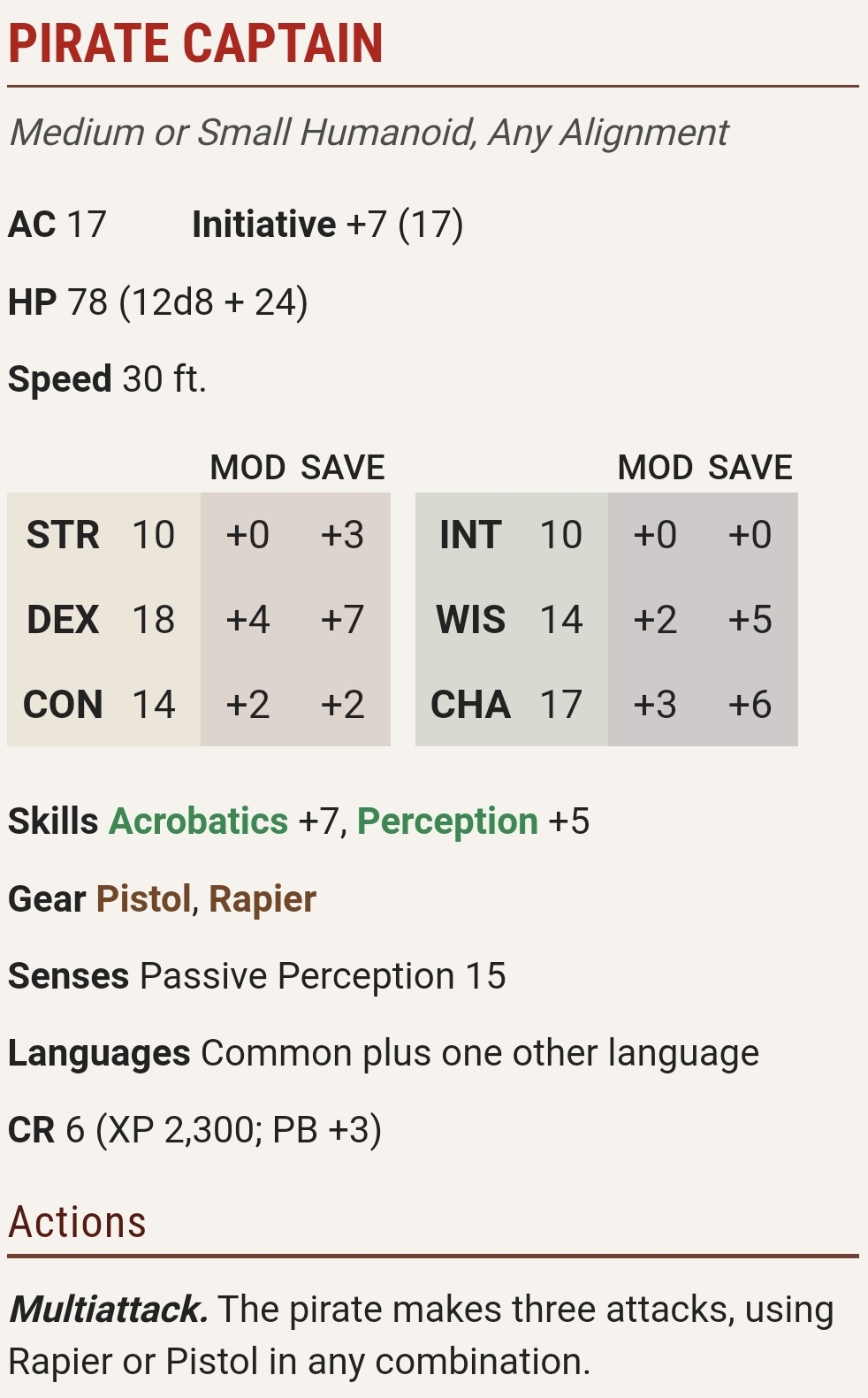Select the Languages Common line
868x1398 pixels.
(x=384, y=1053)
